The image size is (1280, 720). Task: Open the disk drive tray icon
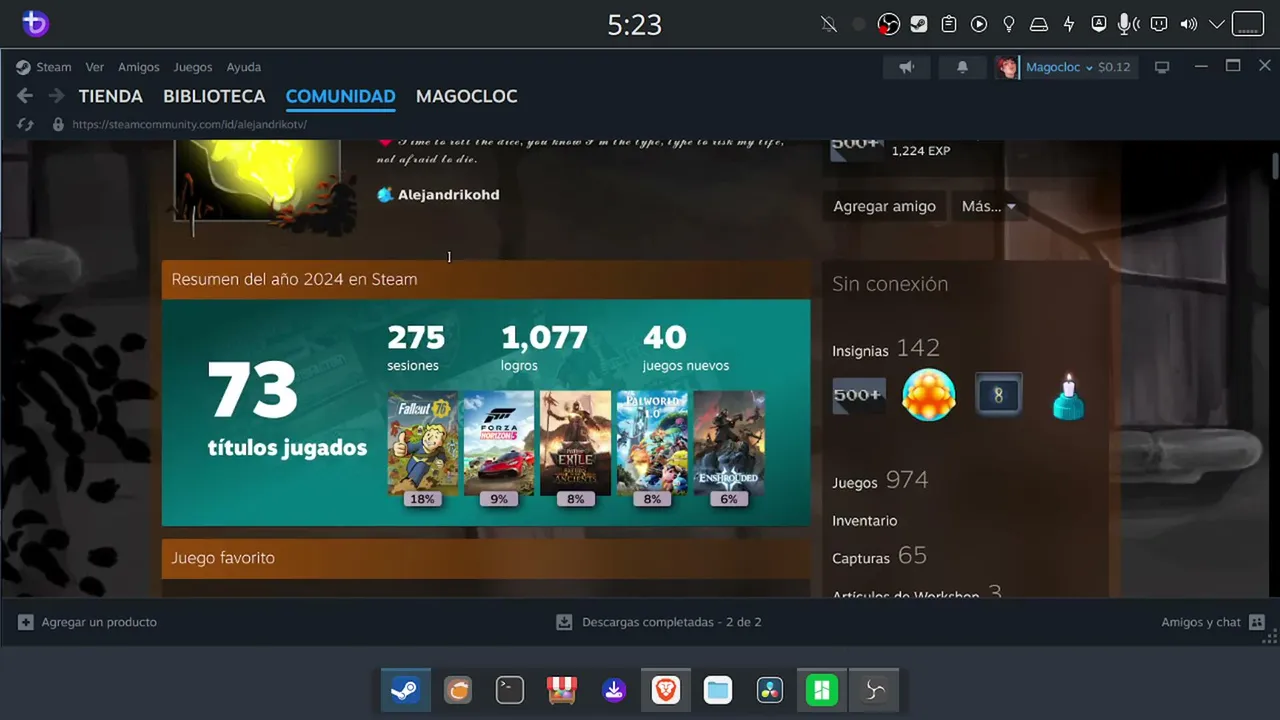[1039, 24]
